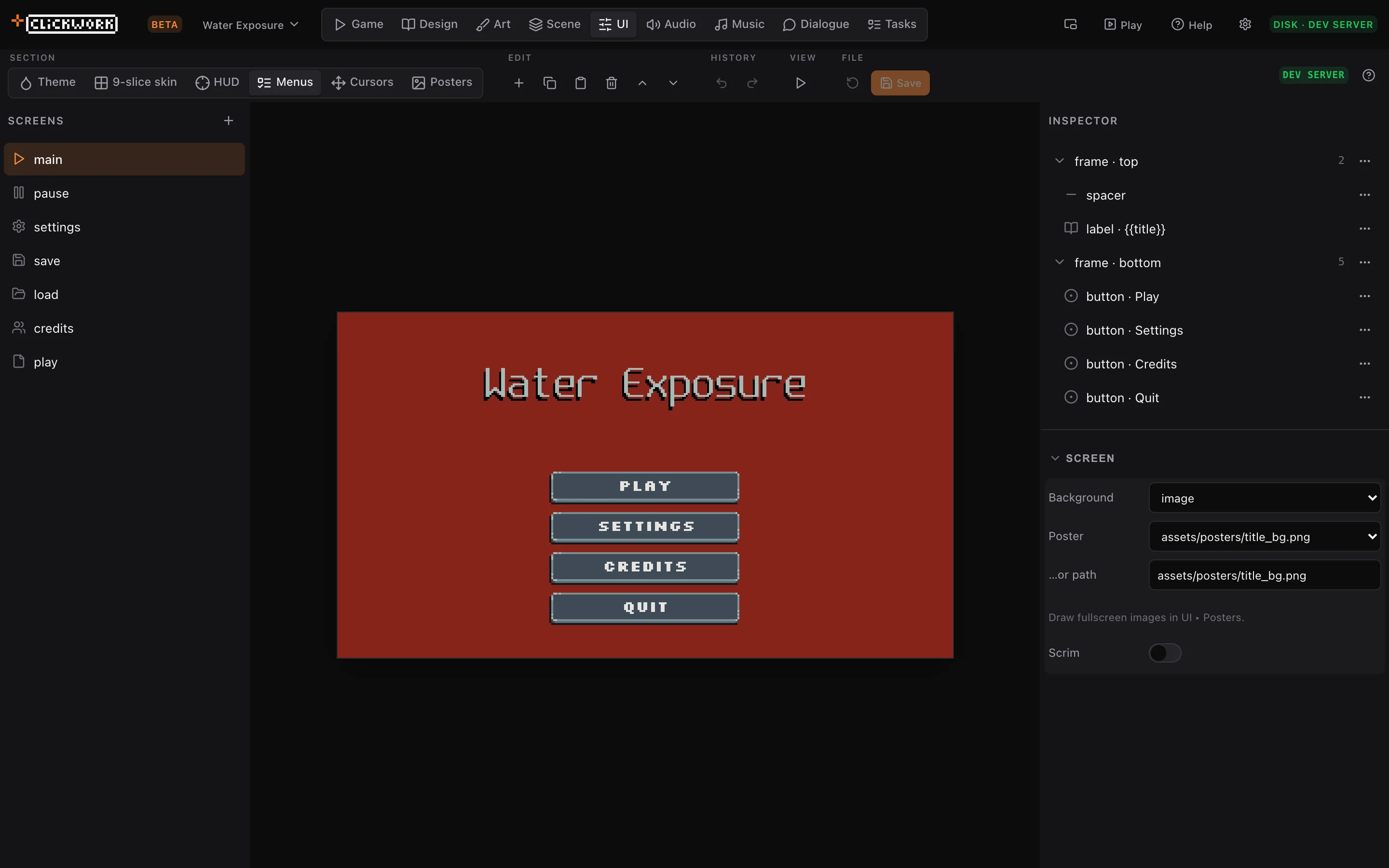The image size is (1389, 868).
Task: Open the Poster file dropdown
Action: tap(1265, 536)
